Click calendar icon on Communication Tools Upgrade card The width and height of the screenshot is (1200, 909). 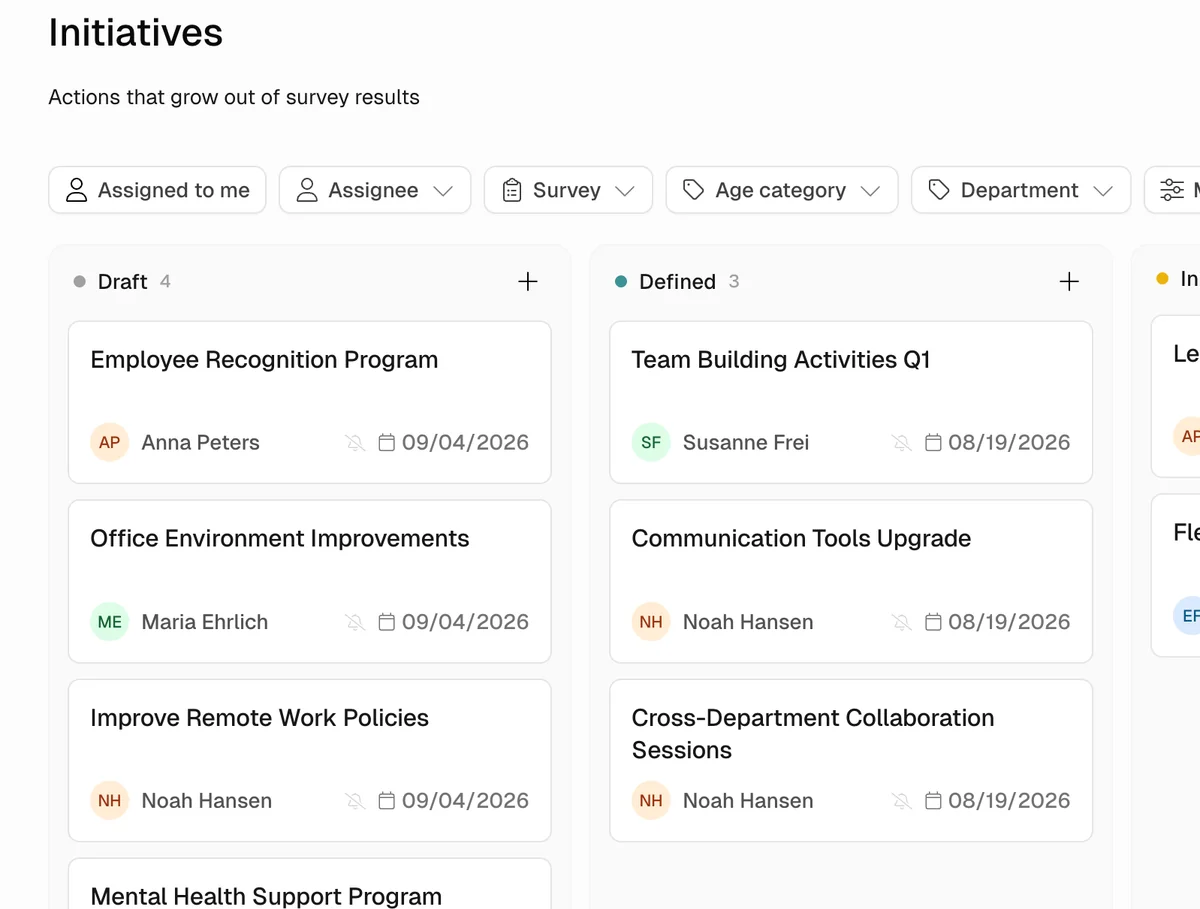point(933,622)
